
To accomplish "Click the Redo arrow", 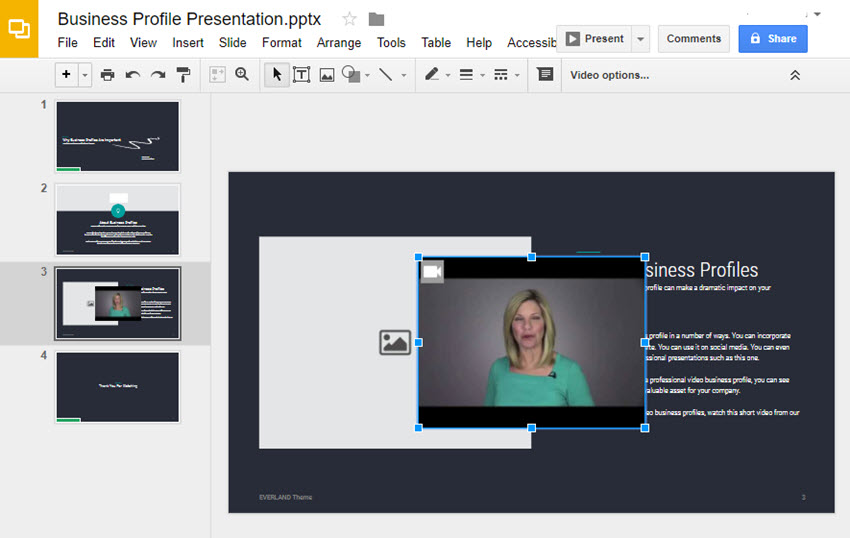I will [158, 75].
